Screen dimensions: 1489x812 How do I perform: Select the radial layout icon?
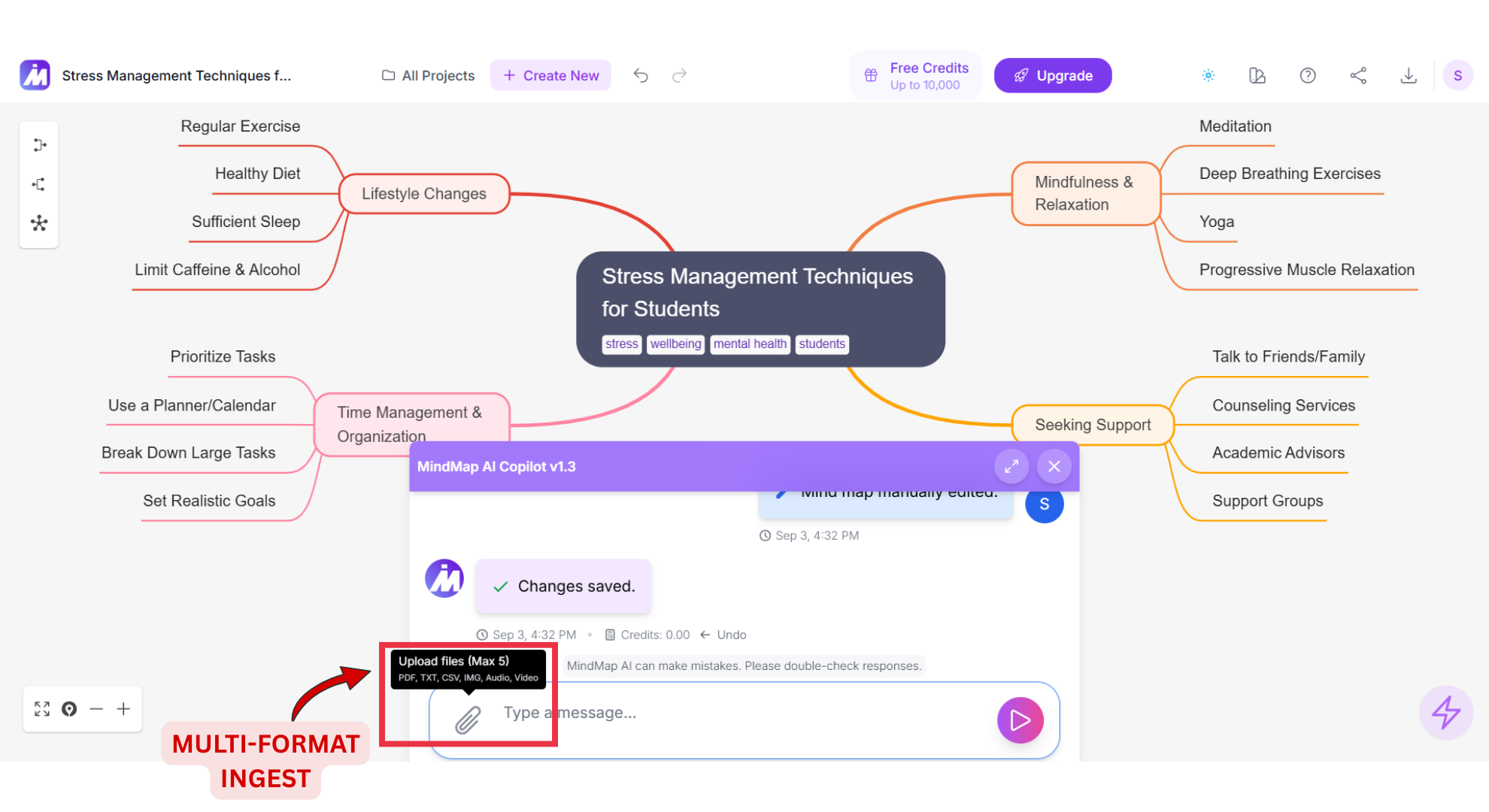(x=39, y=223)
